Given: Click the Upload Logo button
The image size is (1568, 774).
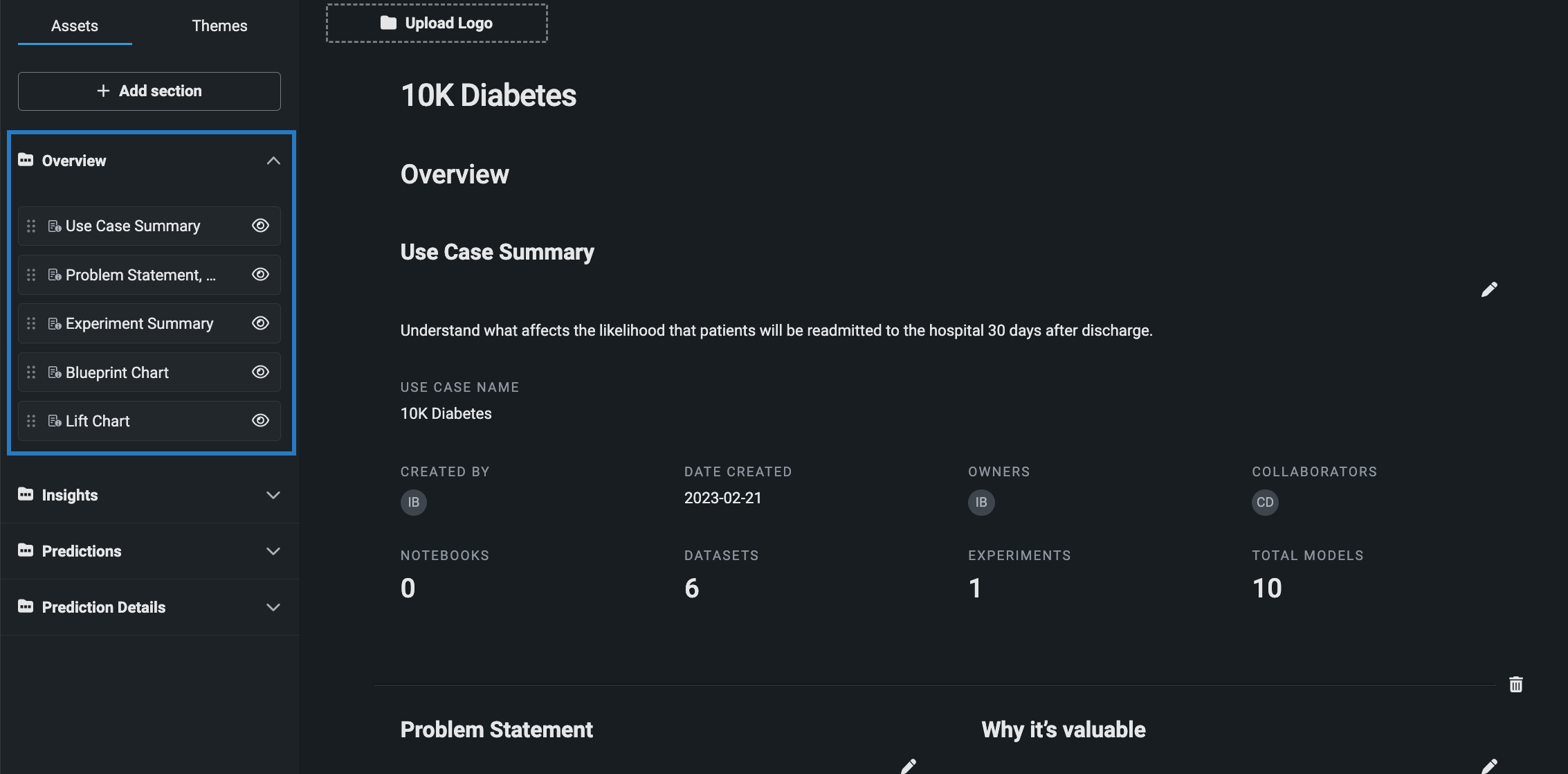Looking at the screenshot, I should [x=437, y=24].
